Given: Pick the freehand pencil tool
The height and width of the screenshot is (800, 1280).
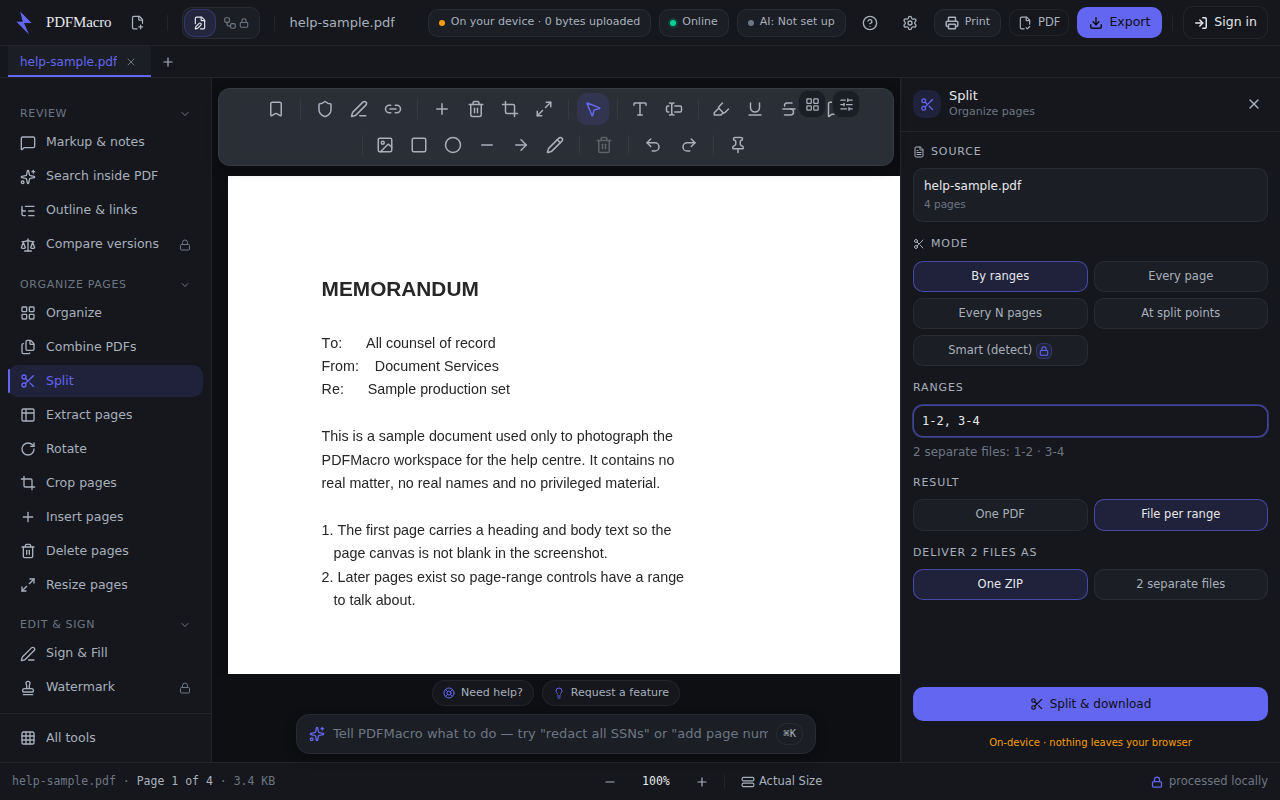Looking at the screenshot, I should tap(555, 145).
